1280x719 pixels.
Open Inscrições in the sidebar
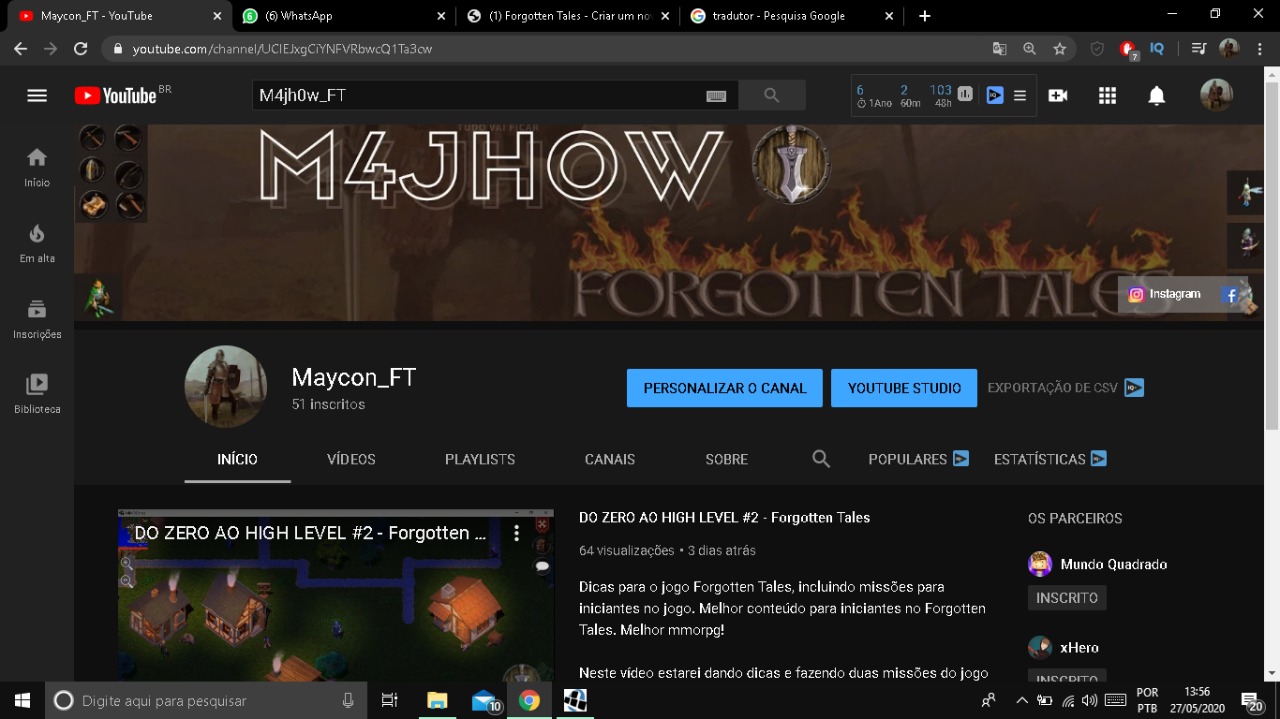(x=37, y=319)
